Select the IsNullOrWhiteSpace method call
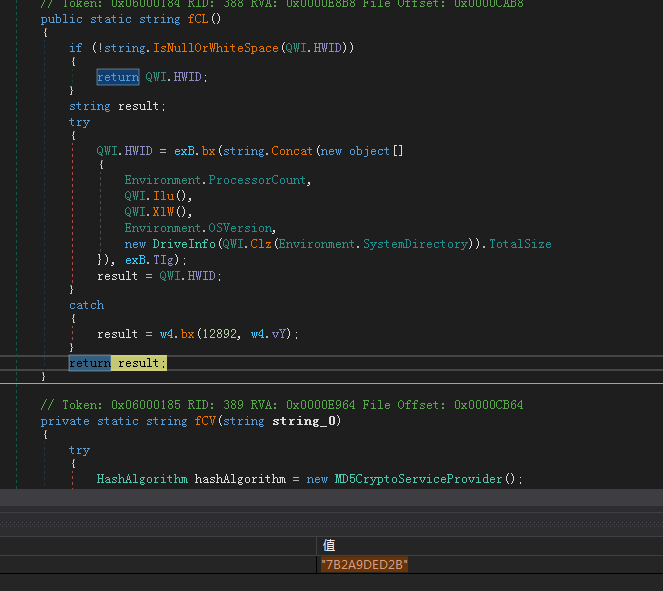Image resolution: width=663 pixels, height=591 pixels. click(216, 48)
